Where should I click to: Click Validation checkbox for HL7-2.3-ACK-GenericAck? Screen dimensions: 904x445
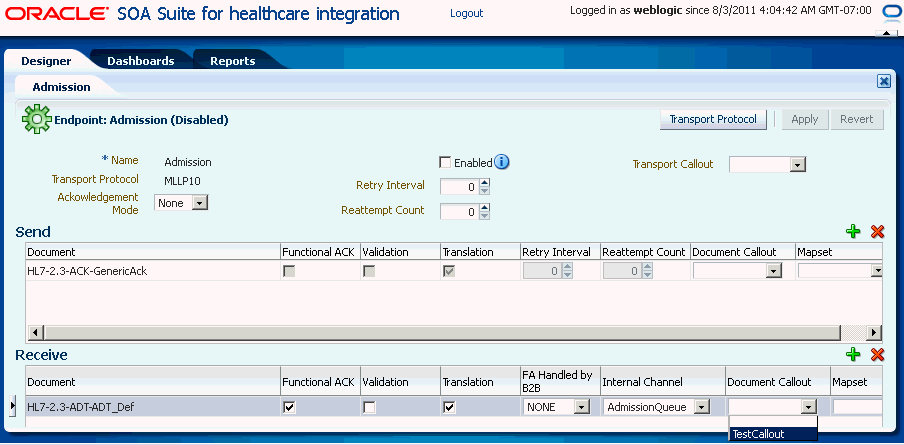click(369, 271)
